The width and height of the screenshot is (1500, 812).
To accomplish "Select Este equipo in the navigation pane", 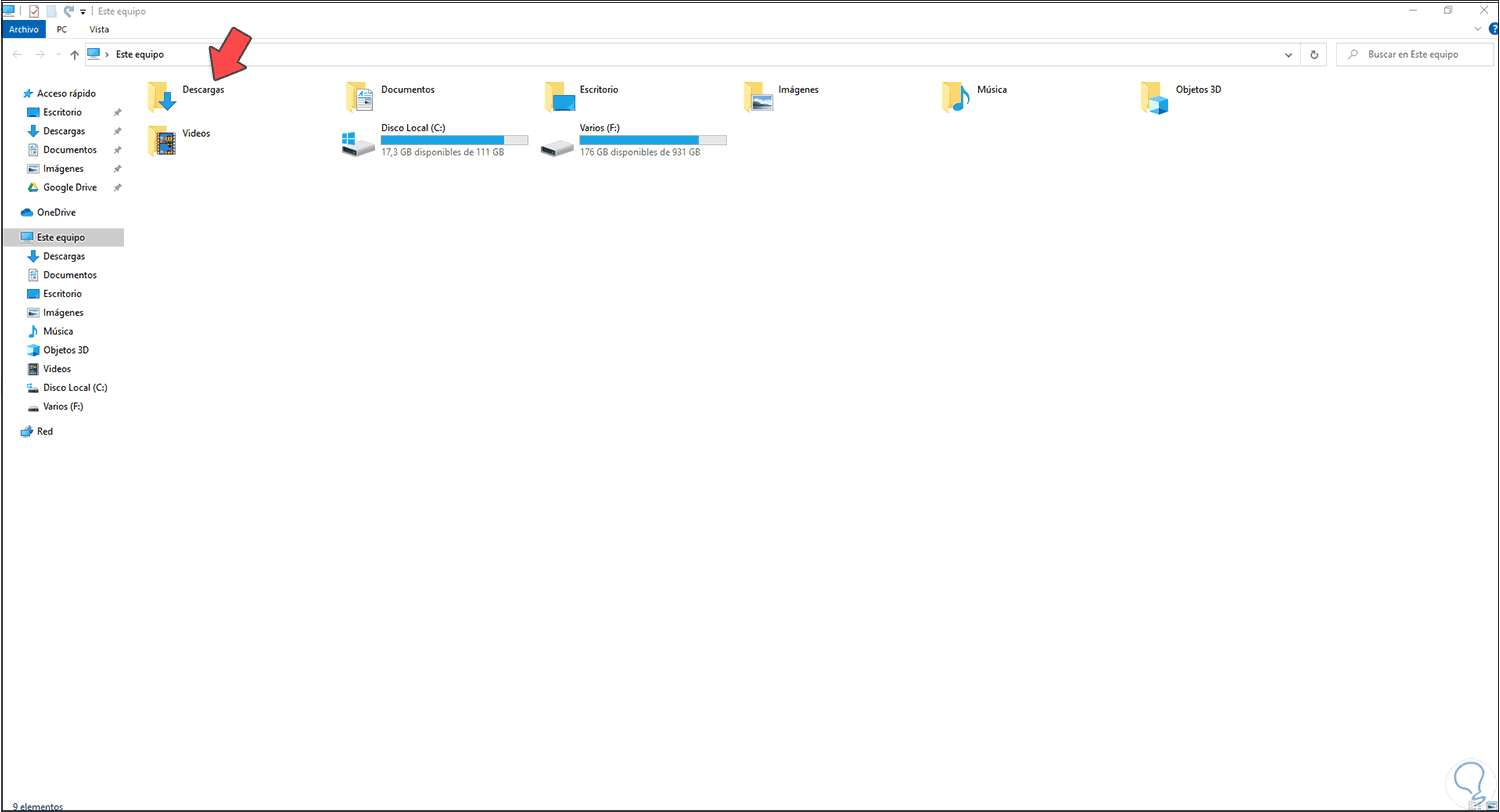I will point(63,237).
